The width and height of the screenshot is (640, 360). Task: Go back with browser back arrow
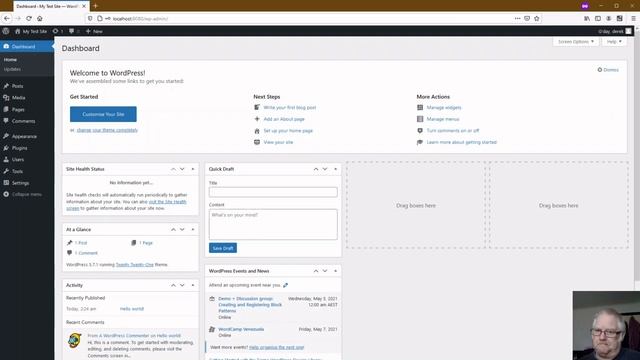coord(7,18)
